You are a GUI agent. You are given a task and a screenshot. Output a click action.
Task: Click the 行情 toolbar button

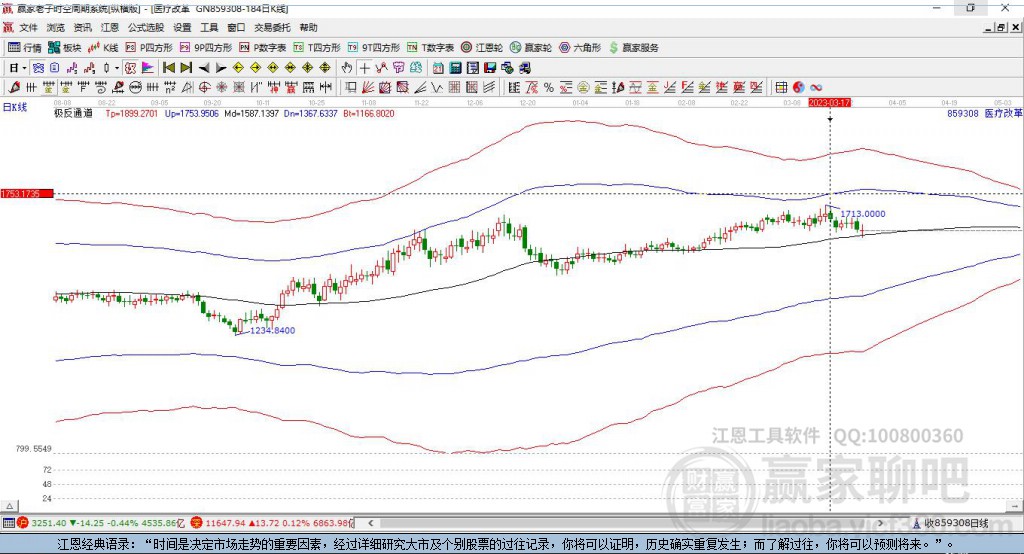(25, 48)
